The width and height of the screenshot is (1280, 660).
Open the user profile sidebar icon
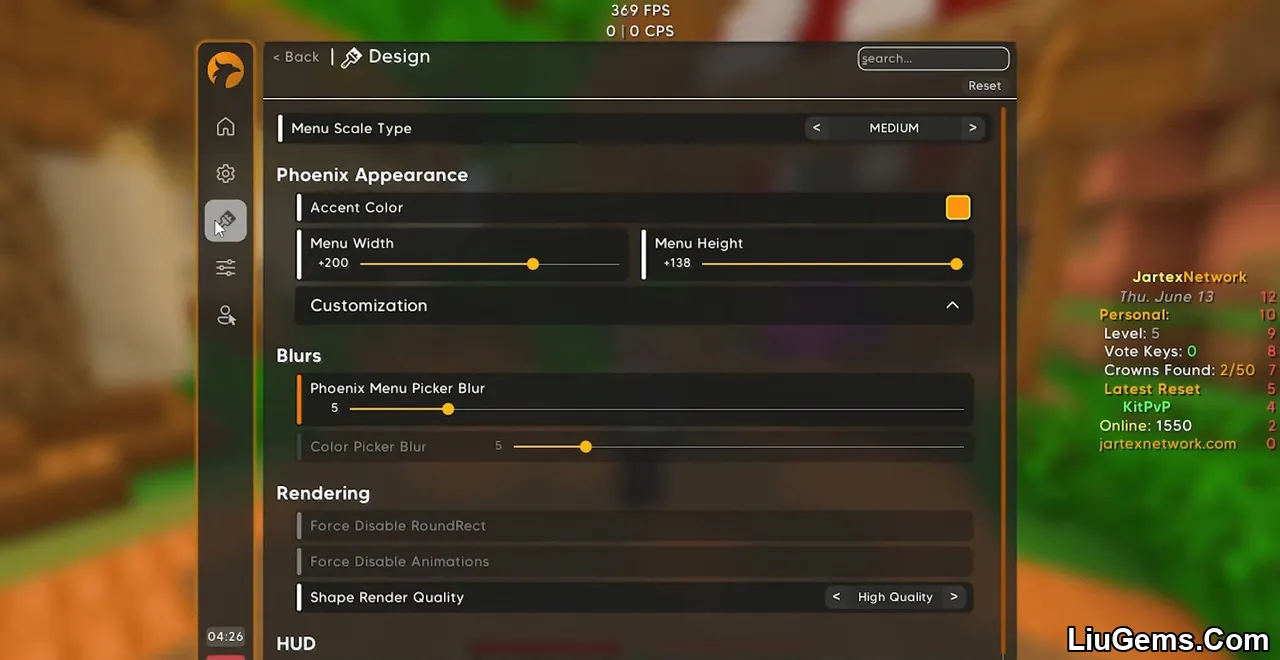226,316
